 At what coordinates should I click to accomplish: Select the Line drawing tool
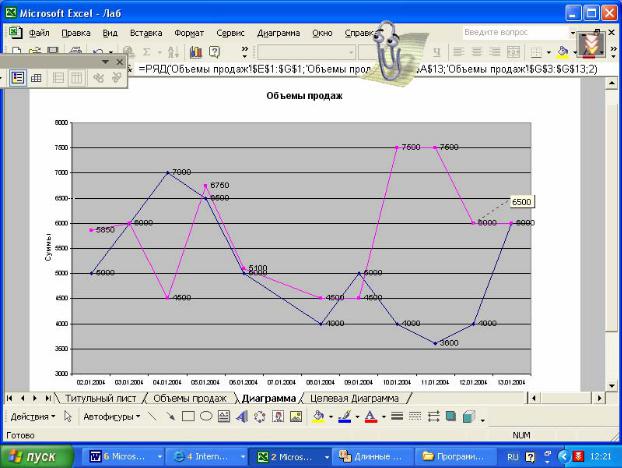(152, 416)
